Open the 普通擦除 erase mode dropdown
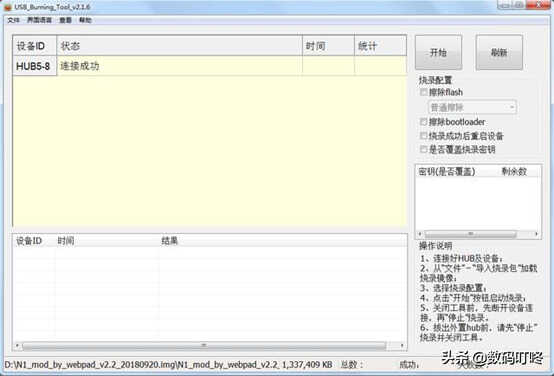The height and width of the screenshot is (376, 554). click(x=472, y=107)
